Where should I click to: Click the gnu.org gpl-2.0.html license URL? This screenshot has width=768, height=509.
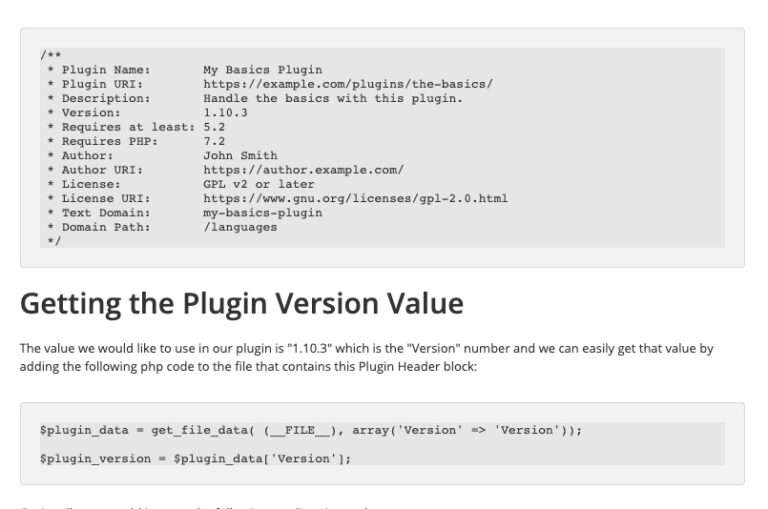[355, 198]
